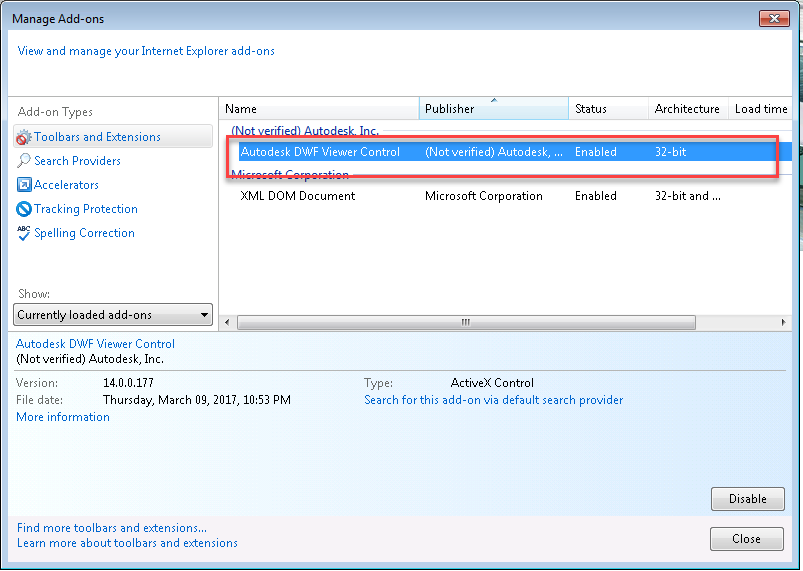Click the '(Not verified) Autodesk, Inc.' group header
The height and width of the screenshot is (571, 803).
point(305,131)
